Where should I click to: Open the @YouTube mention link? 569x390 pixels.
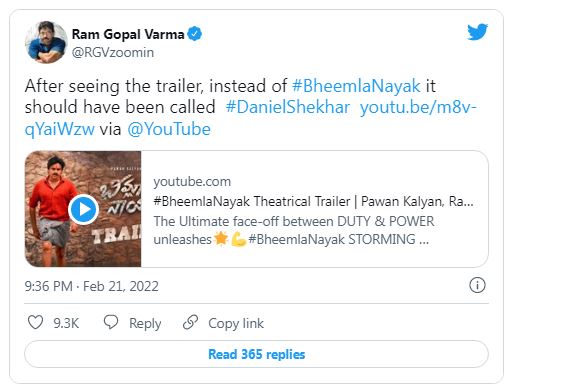pyautogui.click(x=169, y=130)
